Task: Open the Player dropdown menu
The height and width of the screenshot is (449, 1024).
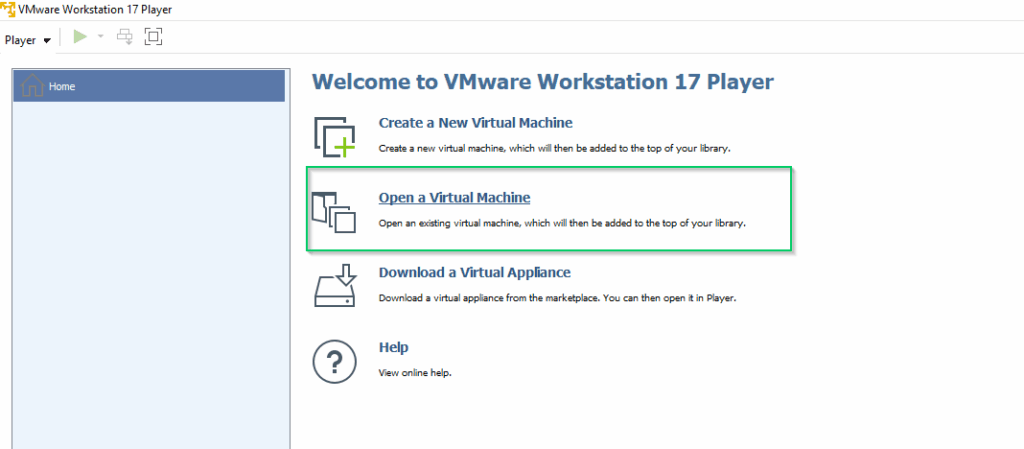Action: [x=27, y=40]
